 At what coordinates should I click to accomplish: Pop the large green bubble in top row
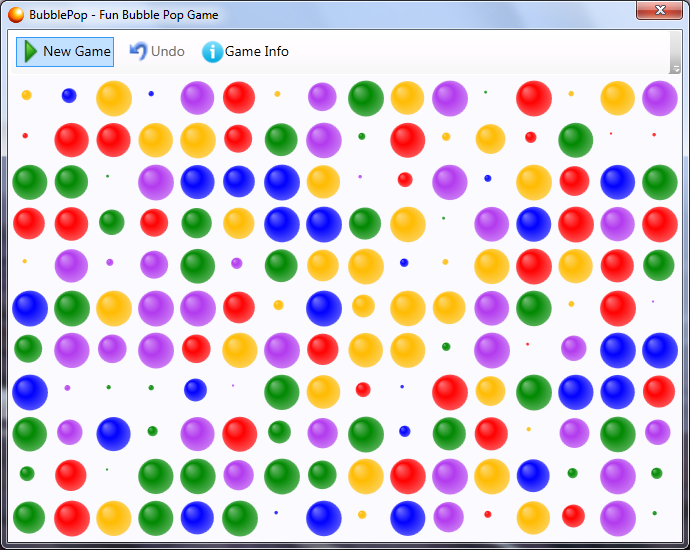click(366, 99)
